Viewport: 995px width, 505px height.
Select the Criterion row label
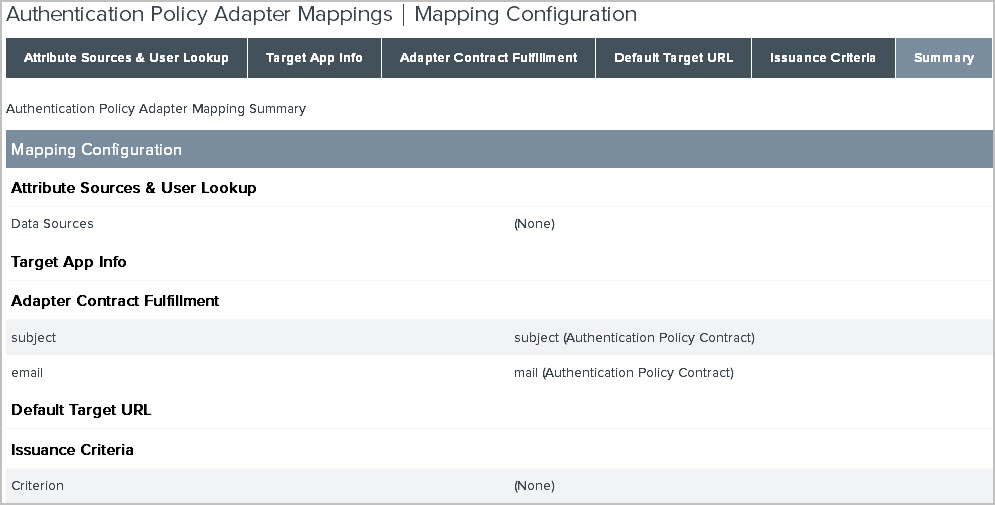click(x=37, y=486)
